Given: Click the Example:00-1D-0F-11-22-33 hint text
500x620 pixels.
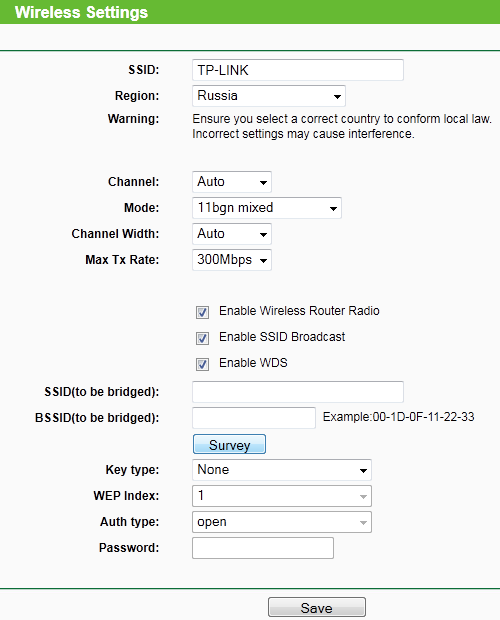Looking at the screenshot, I should tap(398, 417).
